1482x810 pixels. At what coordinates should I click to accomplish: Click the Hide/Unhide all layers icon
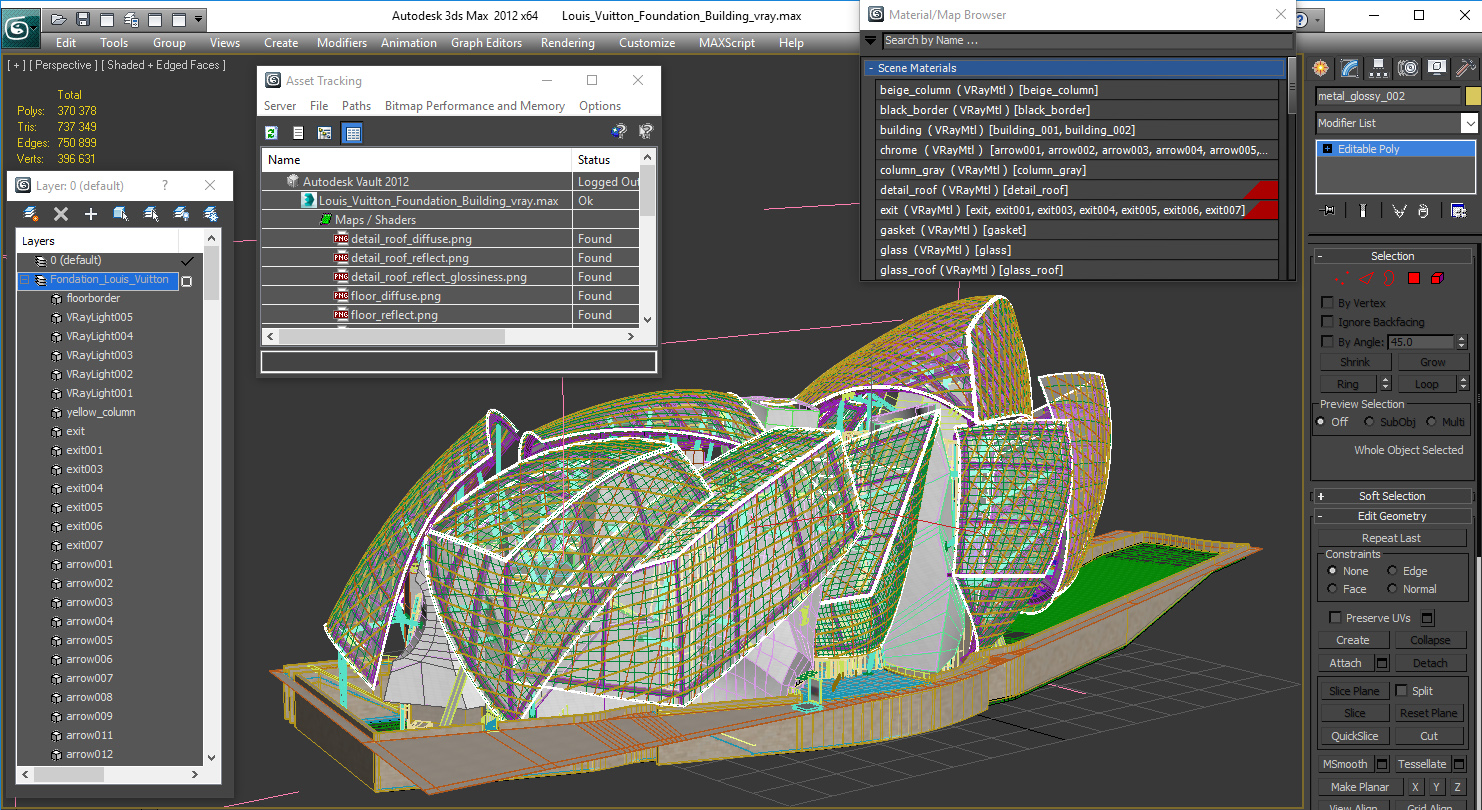click(181, 214)
